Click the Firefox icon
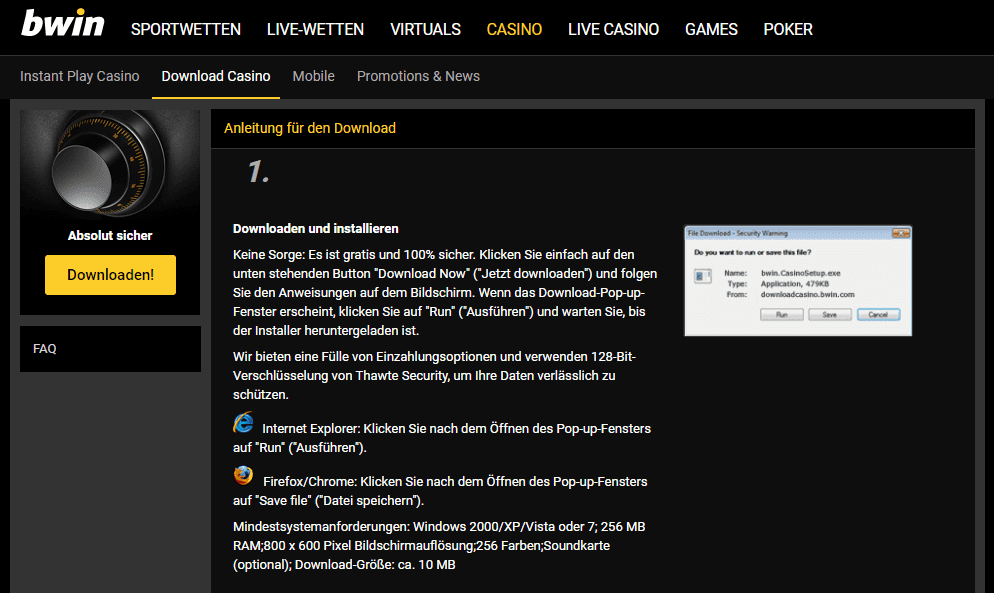Viewport: 994px width, 593px height. coord(243,475)
